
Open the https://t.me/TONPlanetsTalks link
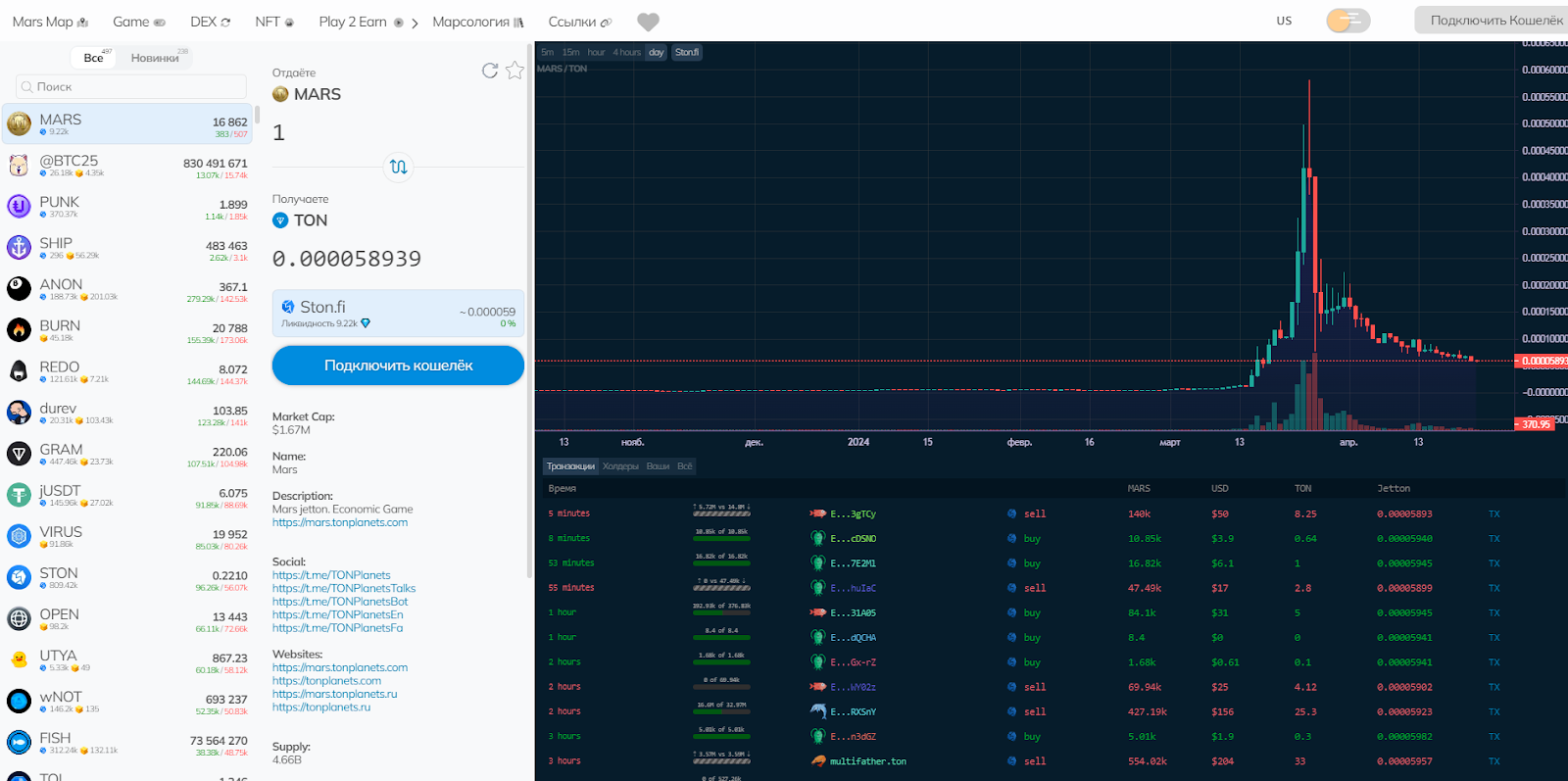344,589
